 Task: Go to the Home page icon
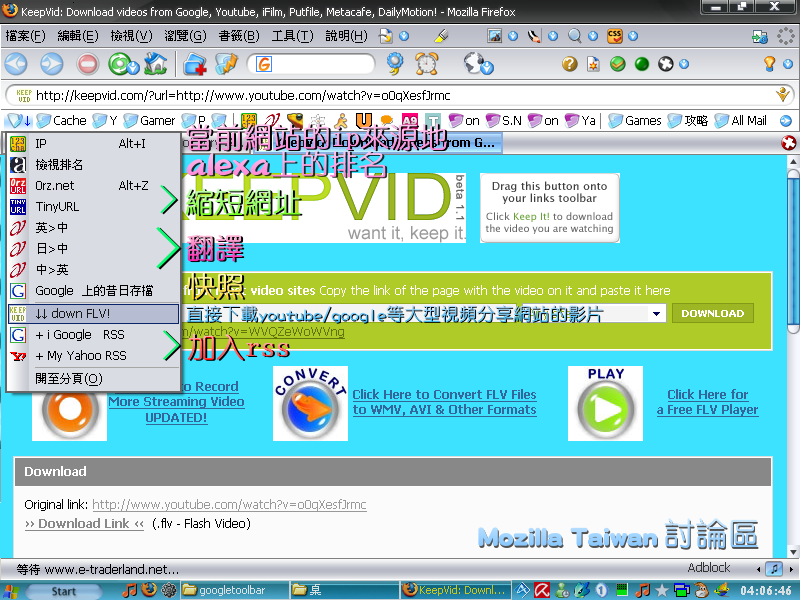click(156, 64)
